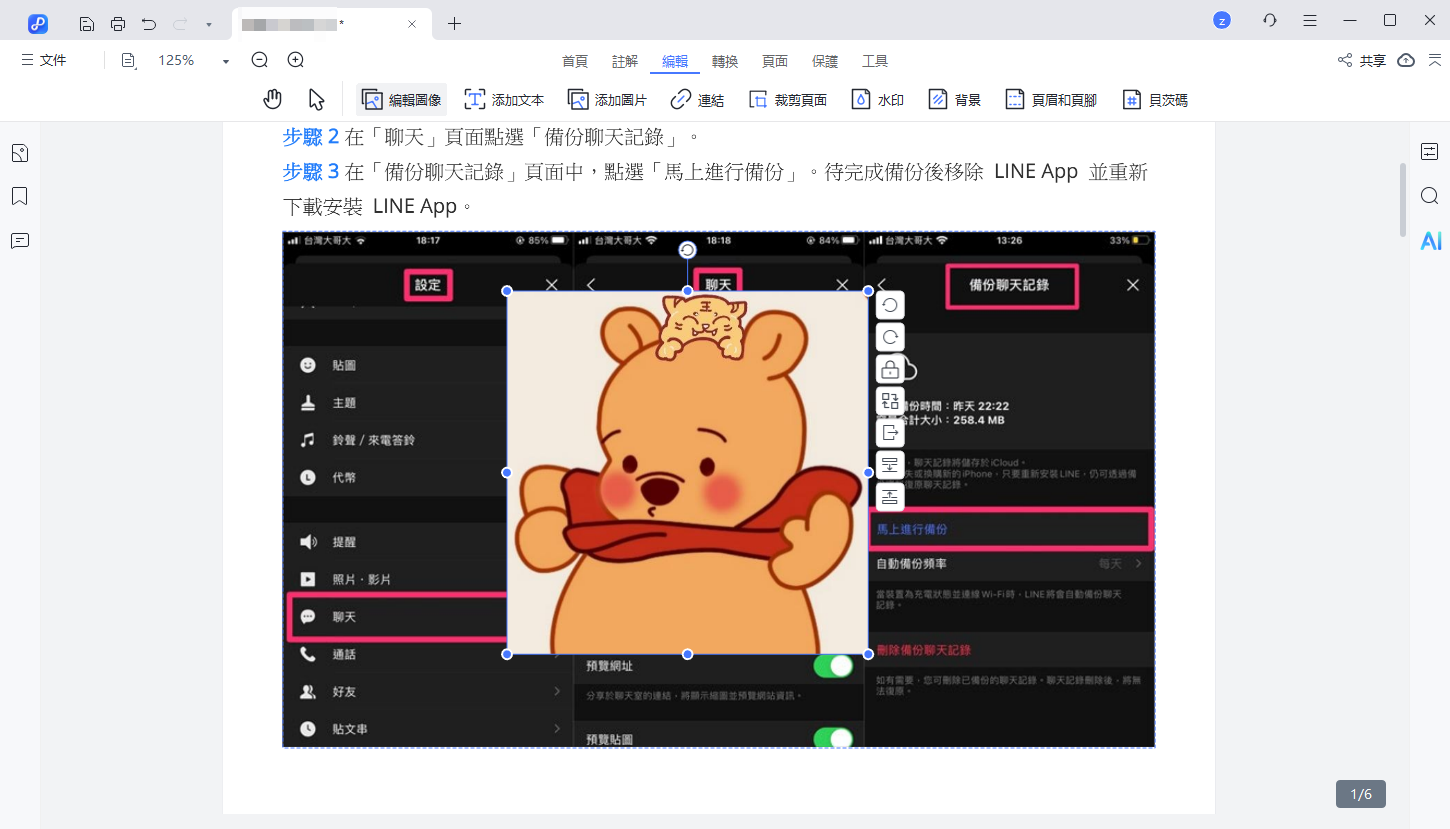Open the page thumbnails sidebar panel

pos(19,153)
